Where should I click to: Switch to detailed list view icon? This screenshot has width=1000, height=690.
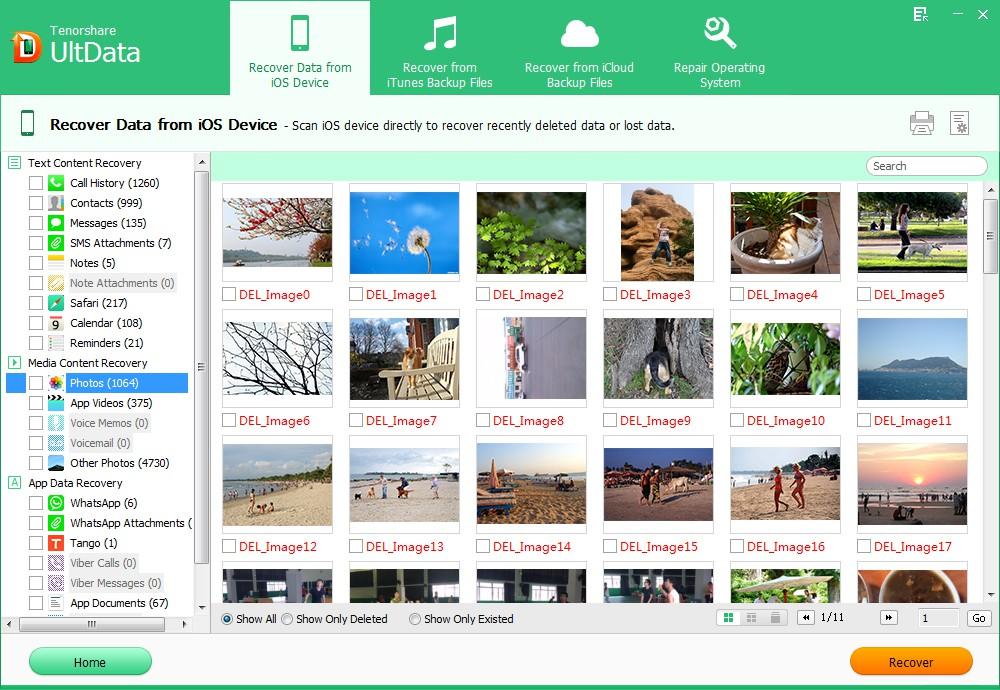click(x=775, y=618)
